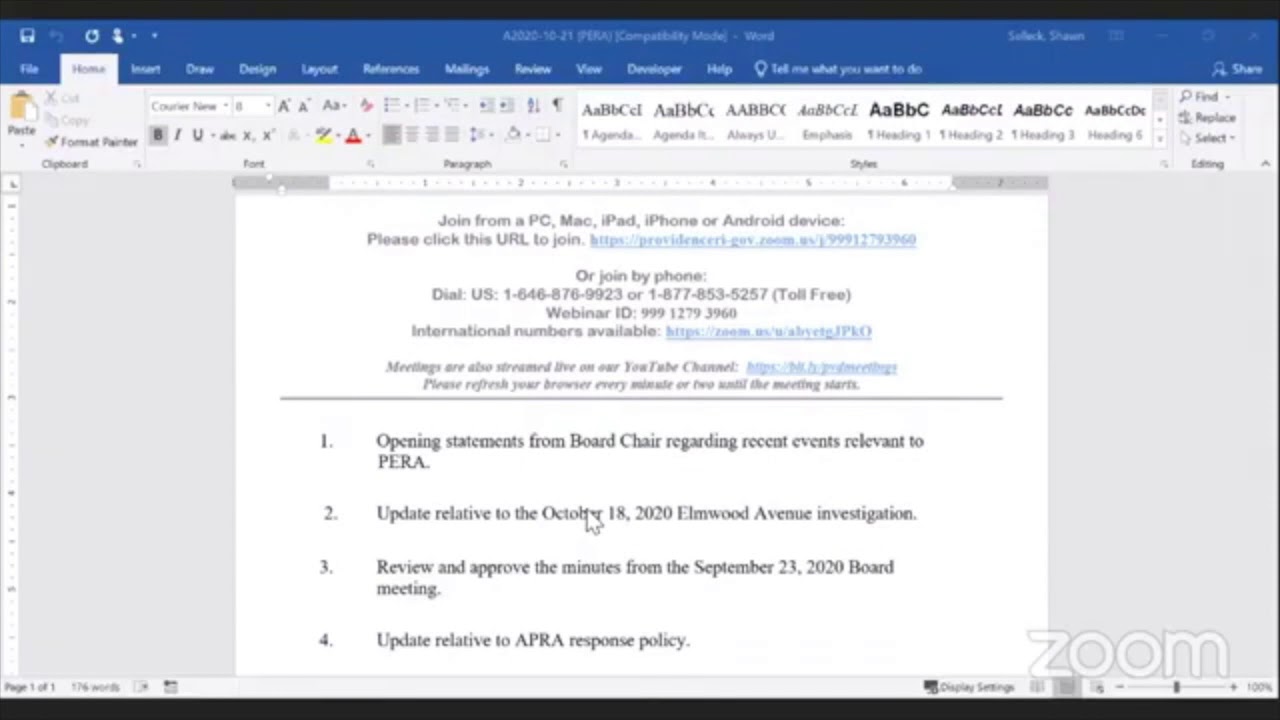Open the Insert ribbon tab

pos(145,69)
